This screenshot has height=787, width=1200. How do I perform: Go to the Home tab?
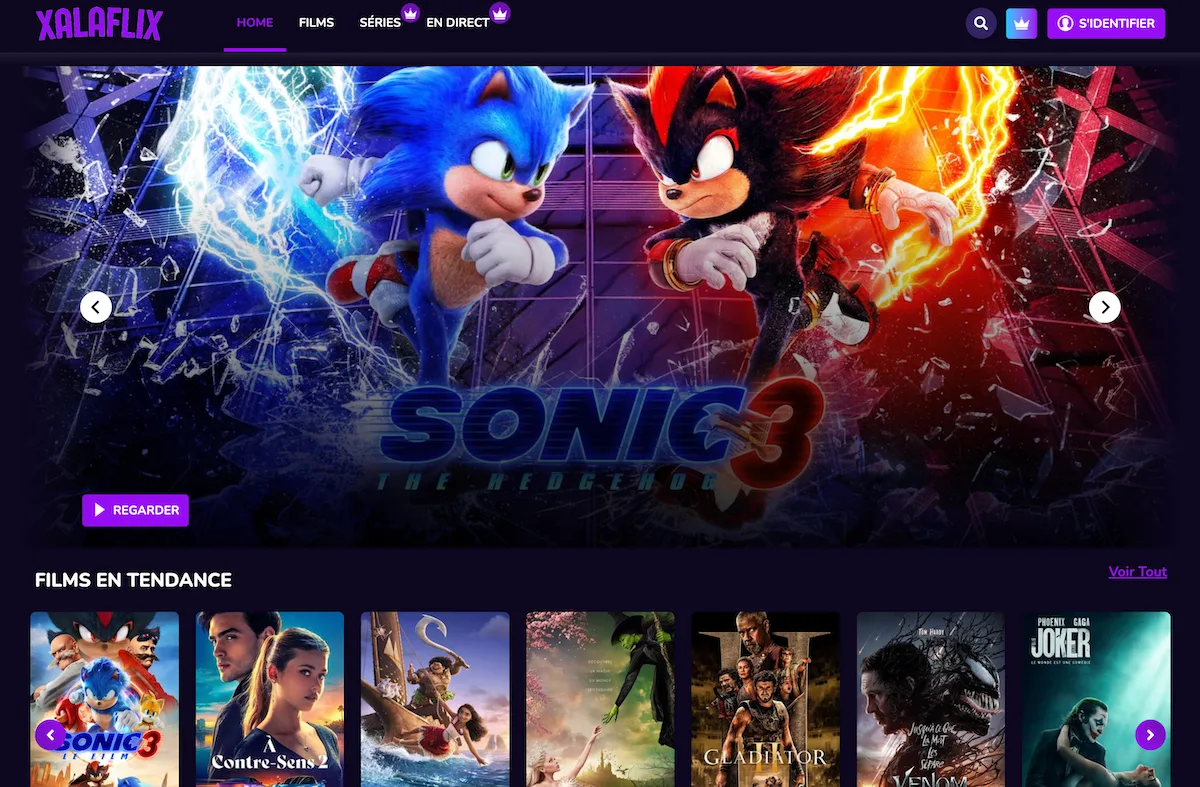point(255,23)
